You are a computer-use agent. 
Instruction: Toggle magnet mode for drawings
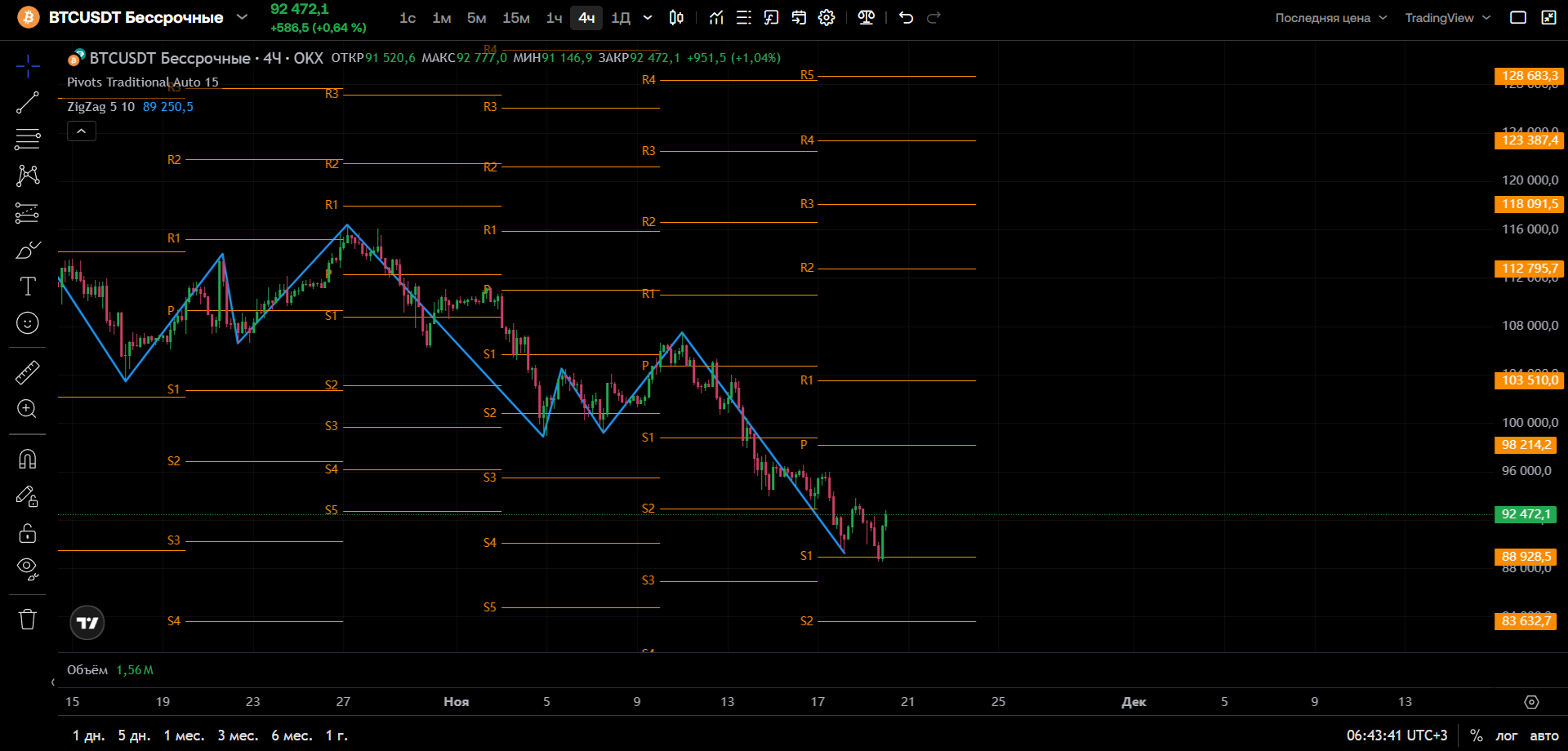tap(28, 460)
